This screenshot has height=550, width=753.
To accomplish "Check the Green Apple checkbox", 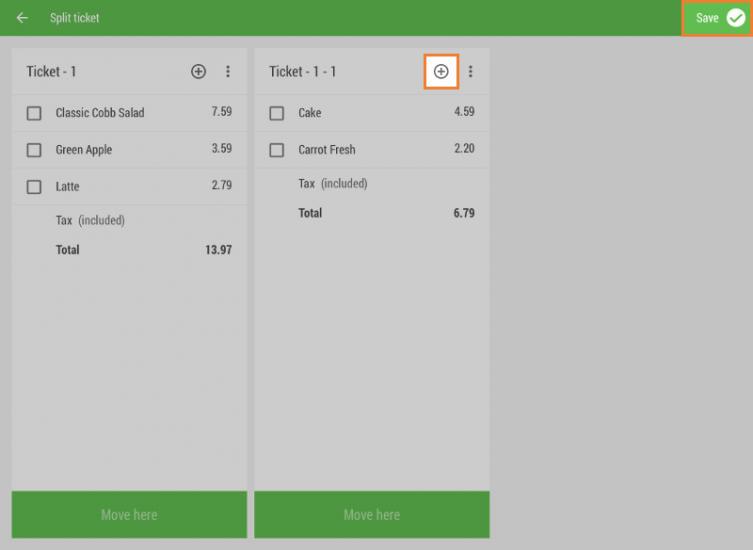I will [x=34, y=150].
